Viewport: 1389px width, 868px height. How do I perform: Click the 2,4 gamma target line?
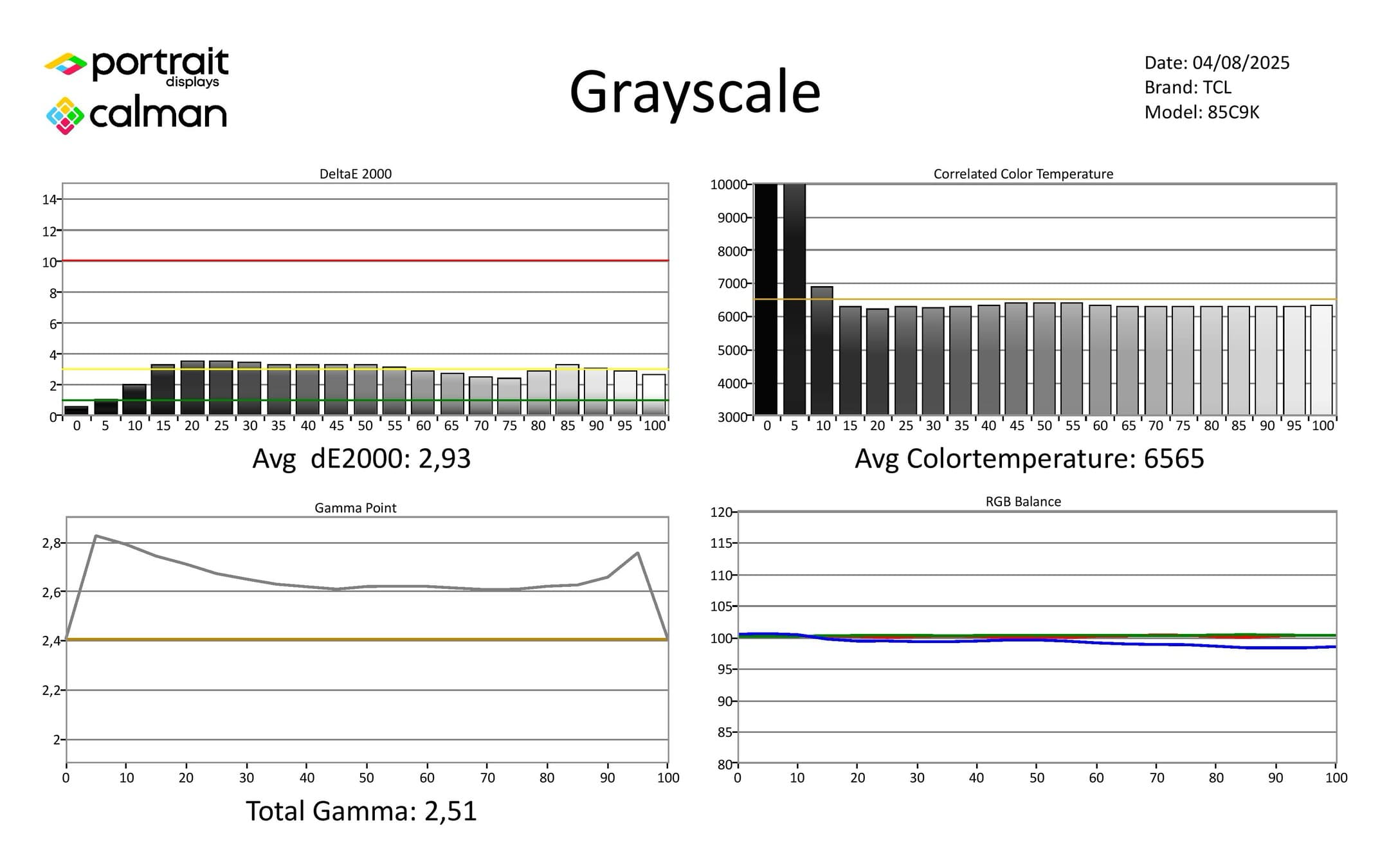pyautogui.click(x=367, y=640)
